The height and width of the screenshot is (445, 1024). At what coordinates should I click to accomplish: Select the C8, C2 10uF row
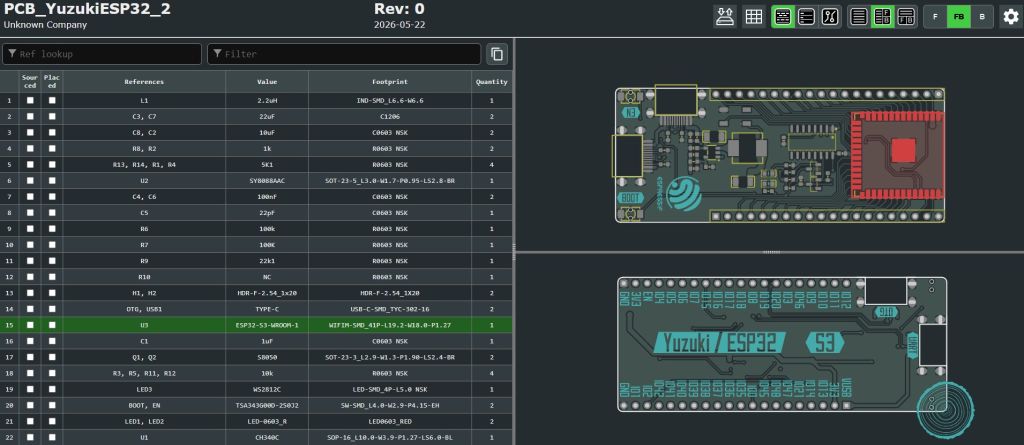(x=256, y=133)
